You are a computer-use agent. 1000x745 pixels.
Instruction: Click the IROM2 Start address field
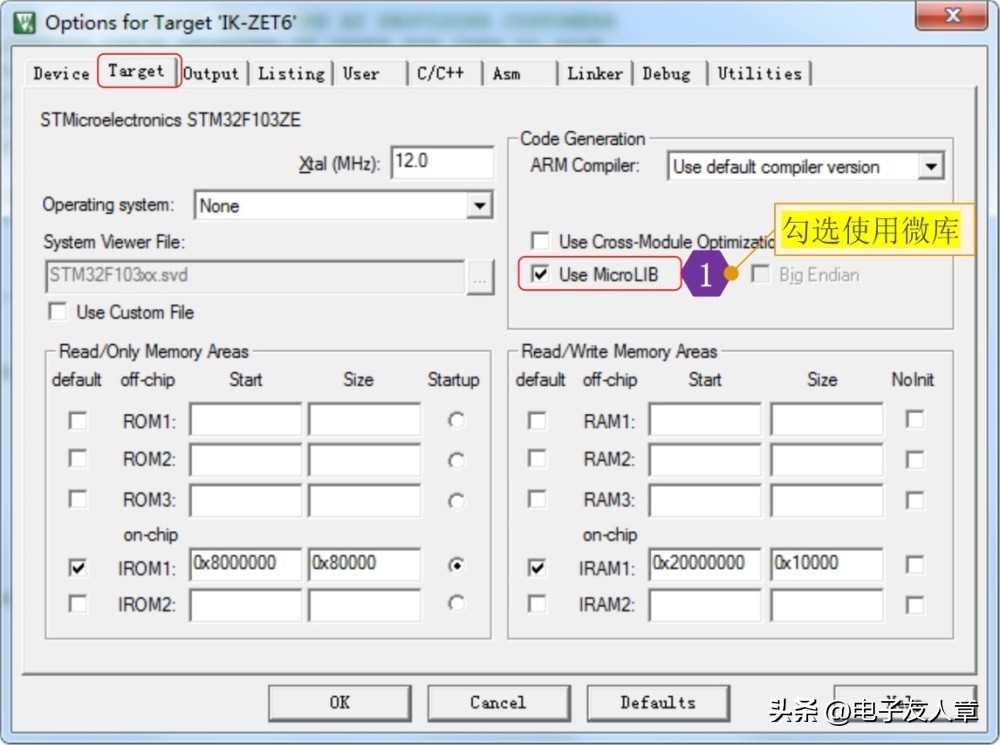(246, 605)
